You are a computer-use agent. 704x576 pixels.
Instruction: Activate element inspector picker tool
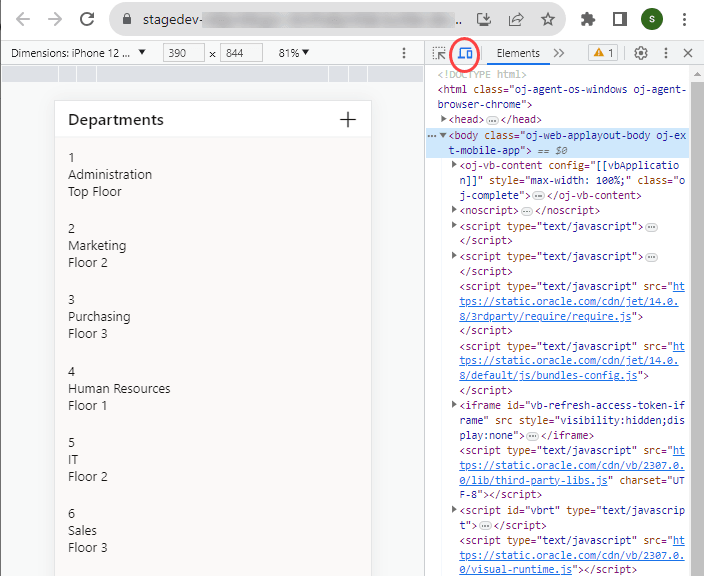(x=439, y=53)
